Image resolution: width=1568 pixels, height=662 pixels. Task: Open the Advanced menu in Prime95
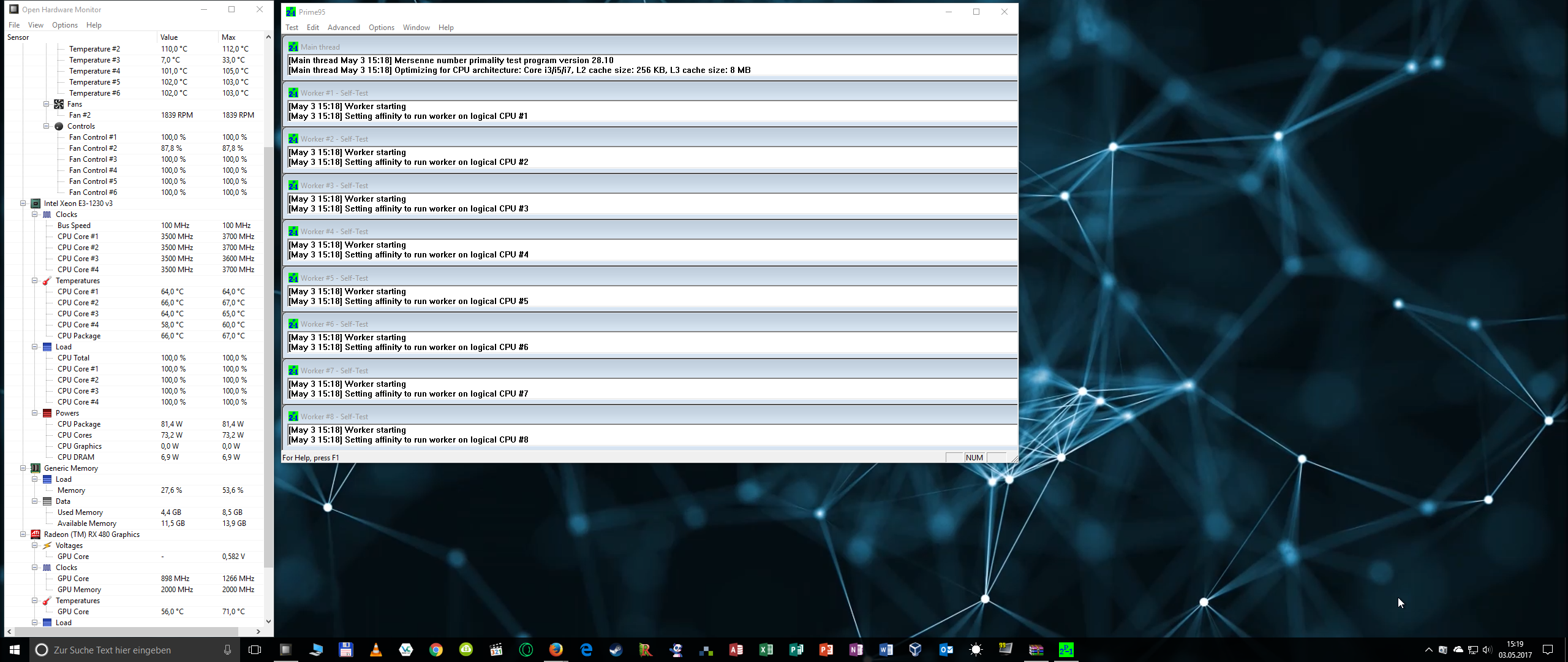pos(343,28)
